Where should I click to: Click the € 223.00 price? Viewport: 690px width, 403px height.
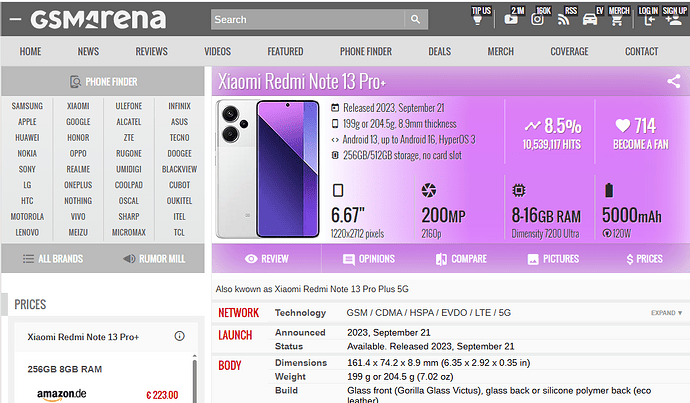pyautogui.click(x=162, y=395)
